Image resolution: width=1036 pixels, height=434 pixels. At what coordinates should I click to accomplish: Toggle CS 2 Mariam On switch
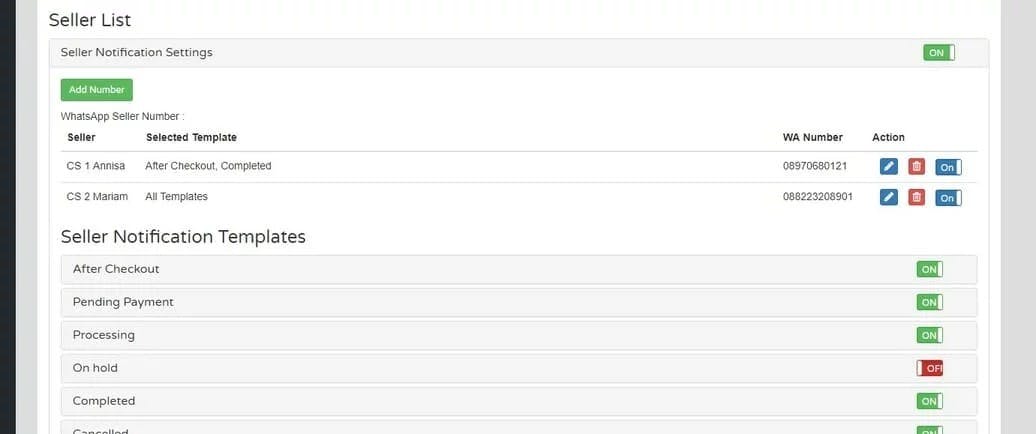[x=948, y=198]
